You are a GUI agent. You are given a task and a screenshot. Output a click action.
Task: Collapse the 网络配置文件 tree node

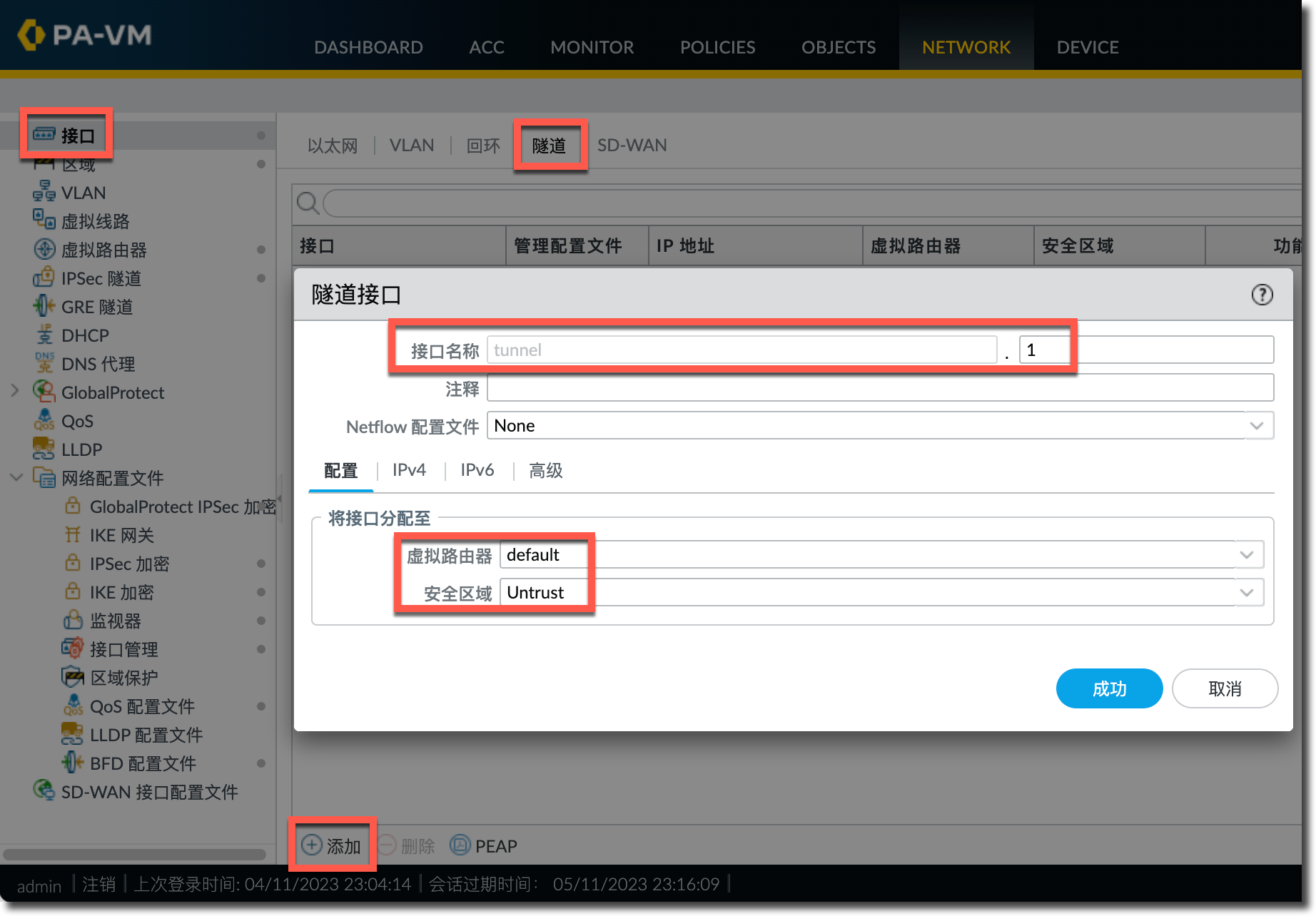[x=16, y=477]
